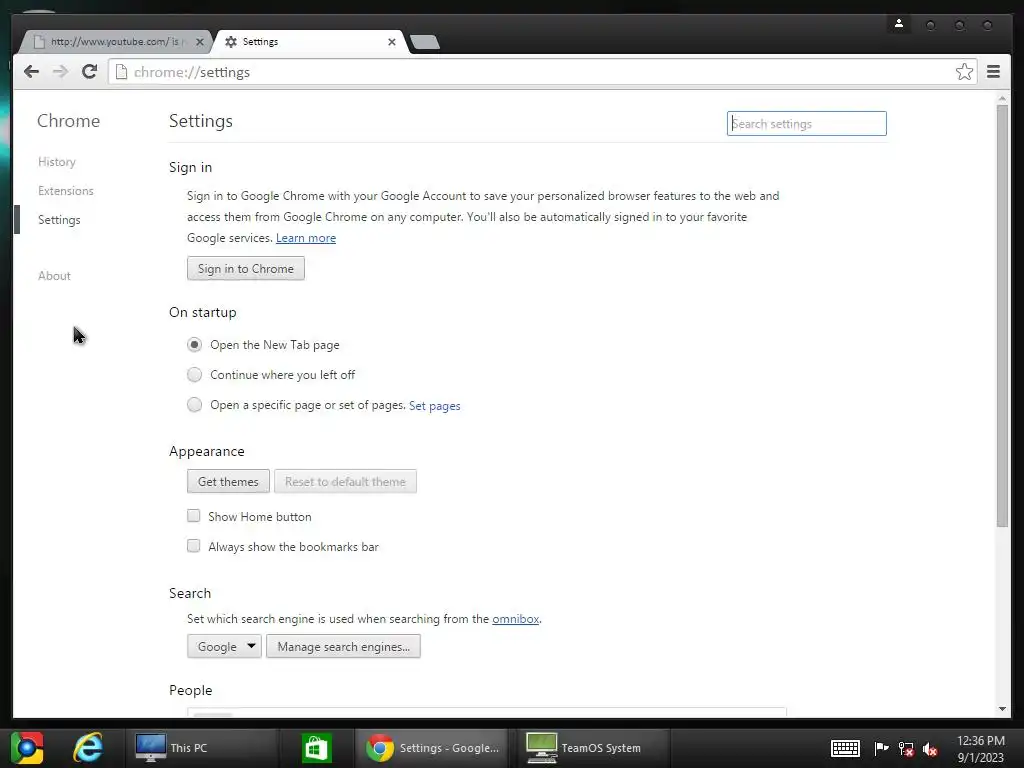1024x768 pixels.
Task: Select Open a specific page or set of pages
Action: [x=194, y=404]
